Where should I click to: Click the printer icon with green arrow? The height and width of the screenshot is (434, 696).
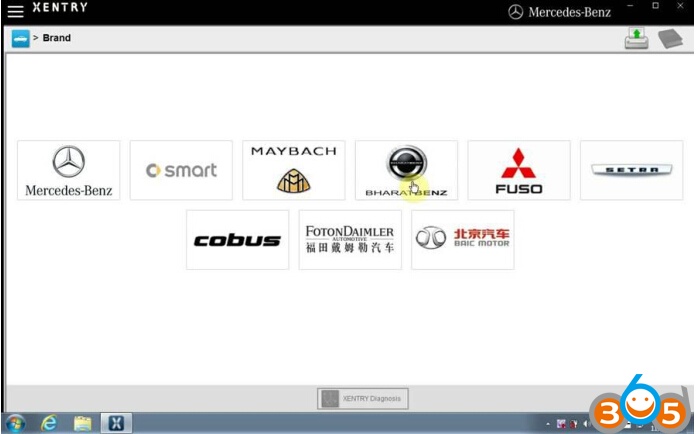[x=637, y=38]
